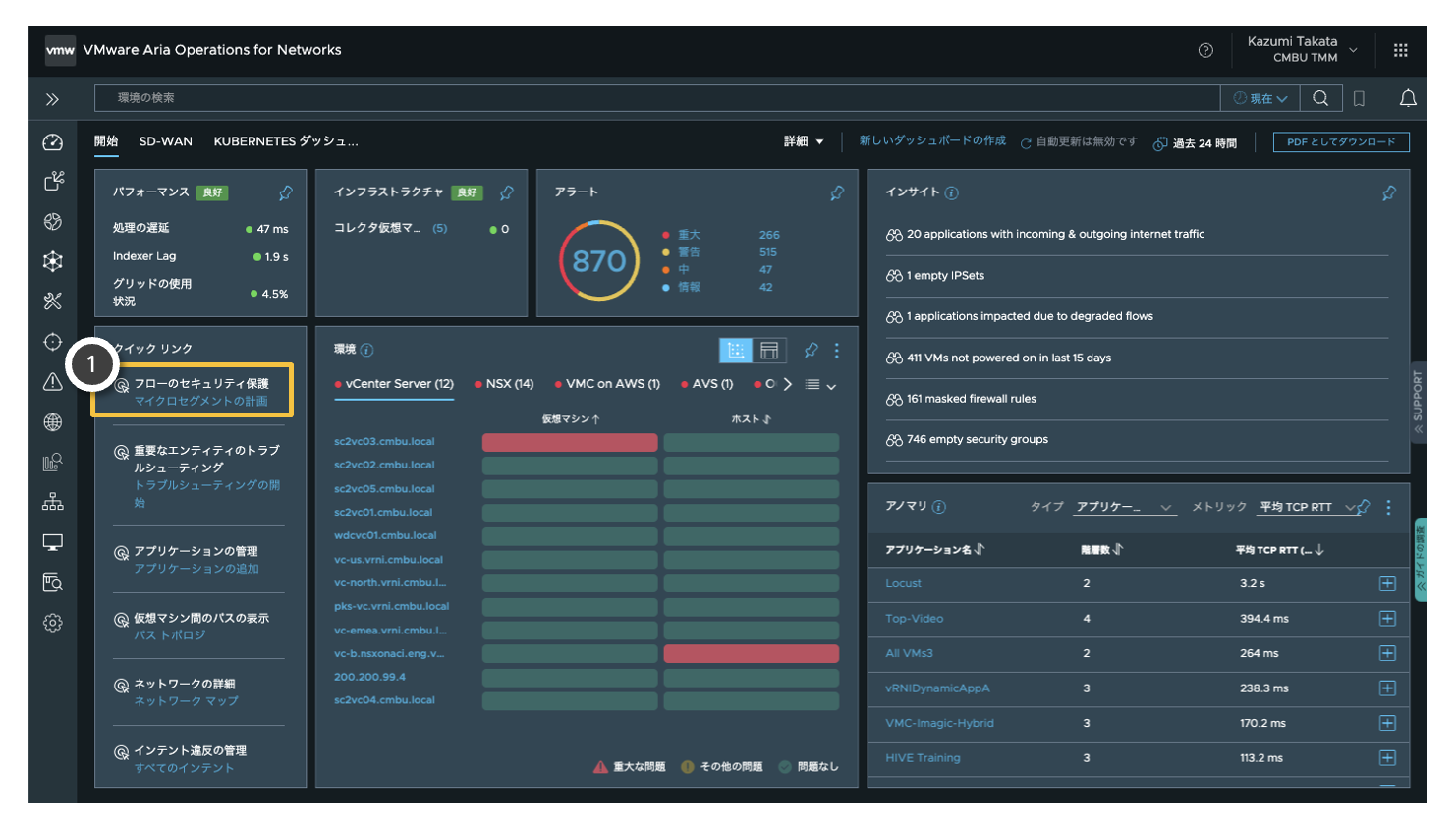The width and height of the screenshot is (1456, 825).
Task: Open the 現在 time dropdown
Action: [1260, 98]
